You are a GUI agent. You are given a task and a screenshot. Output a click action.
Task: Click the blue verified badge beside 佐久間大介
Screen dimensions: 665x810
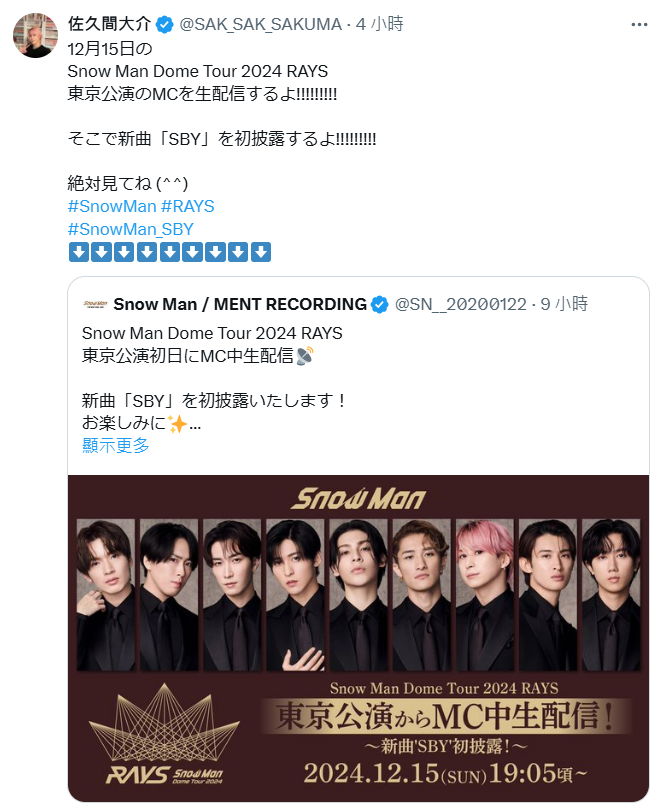click(165, 24)
